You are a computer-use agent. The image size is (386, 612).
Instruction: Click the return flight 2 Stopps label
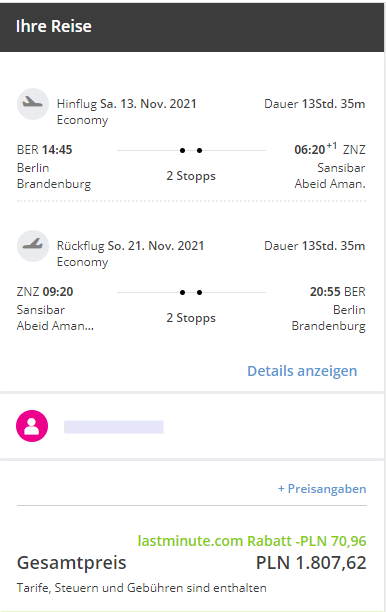191,318
